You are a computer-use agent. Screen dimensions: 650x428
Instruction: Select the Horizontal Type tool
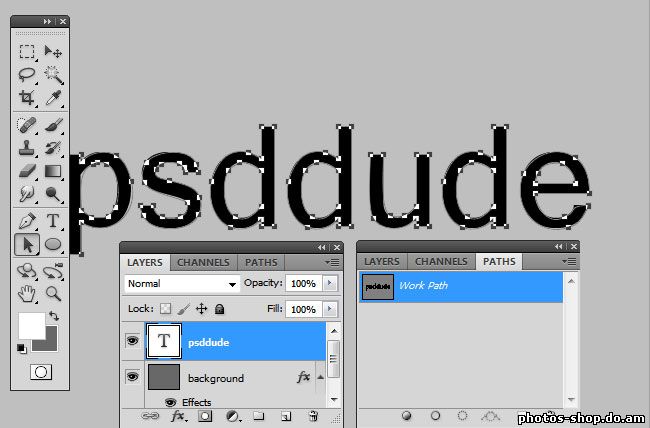pos(53,221)
